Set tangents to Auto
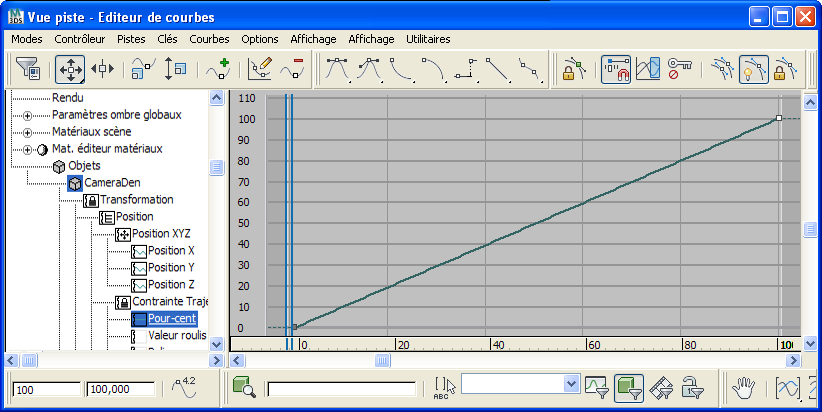 point(338,69)
